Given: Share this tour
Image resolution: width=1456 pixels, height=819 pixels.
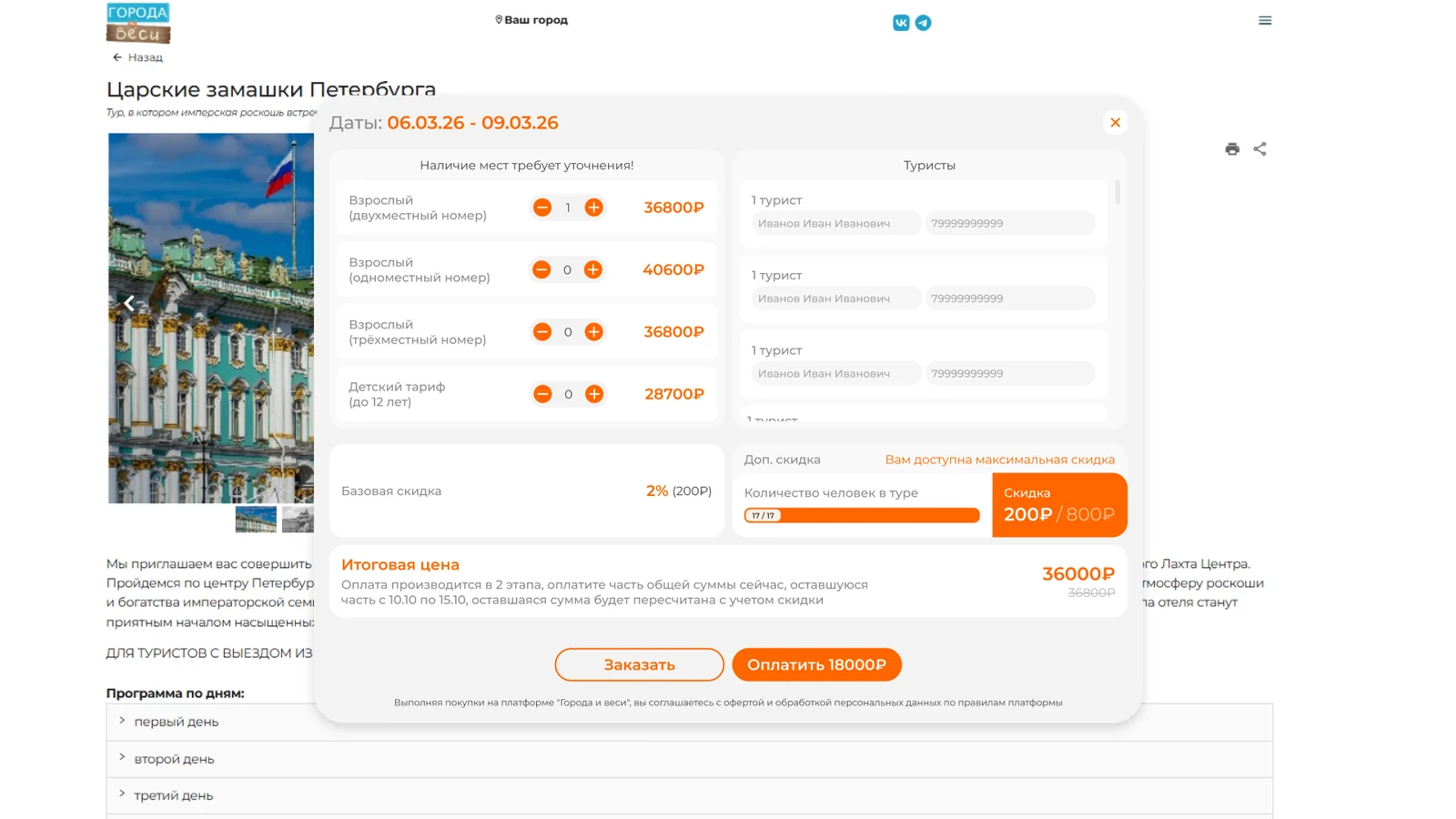Looking at the screenshot, I should pyautogui.click(x=1259, y=149).
